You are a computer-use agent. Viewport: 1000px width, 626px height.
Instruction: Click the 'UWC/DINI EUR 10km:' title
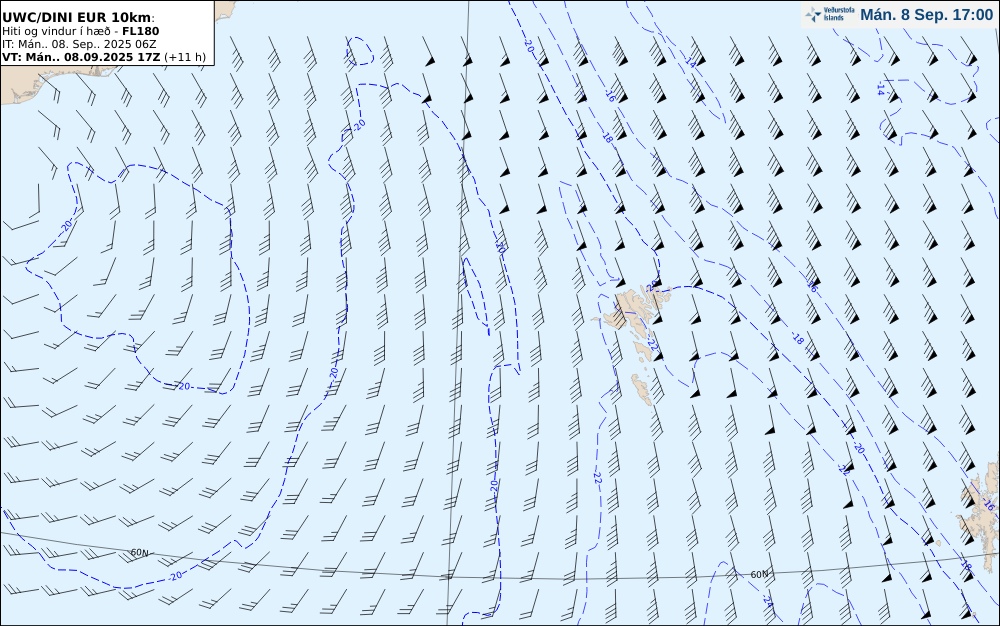tap(78, 18)
